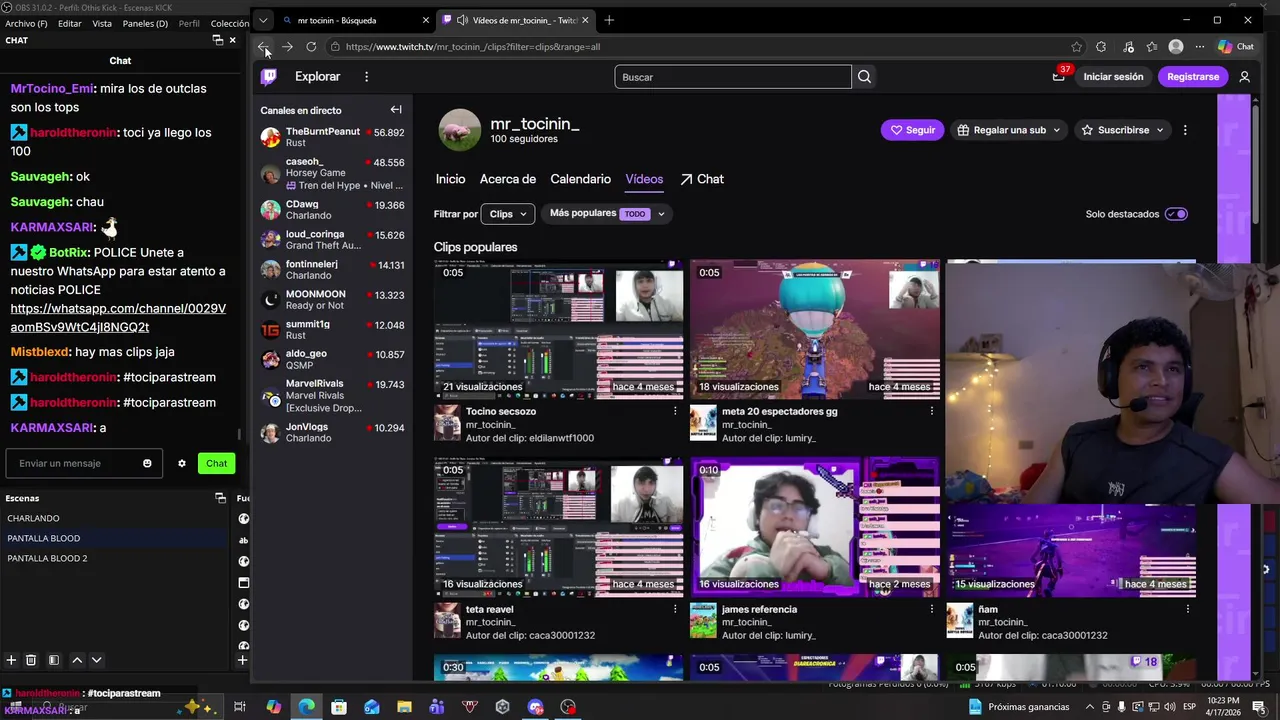
Task: Play the Tocino secsozo clip thumbnail
Action: click(x=558, y=329)
